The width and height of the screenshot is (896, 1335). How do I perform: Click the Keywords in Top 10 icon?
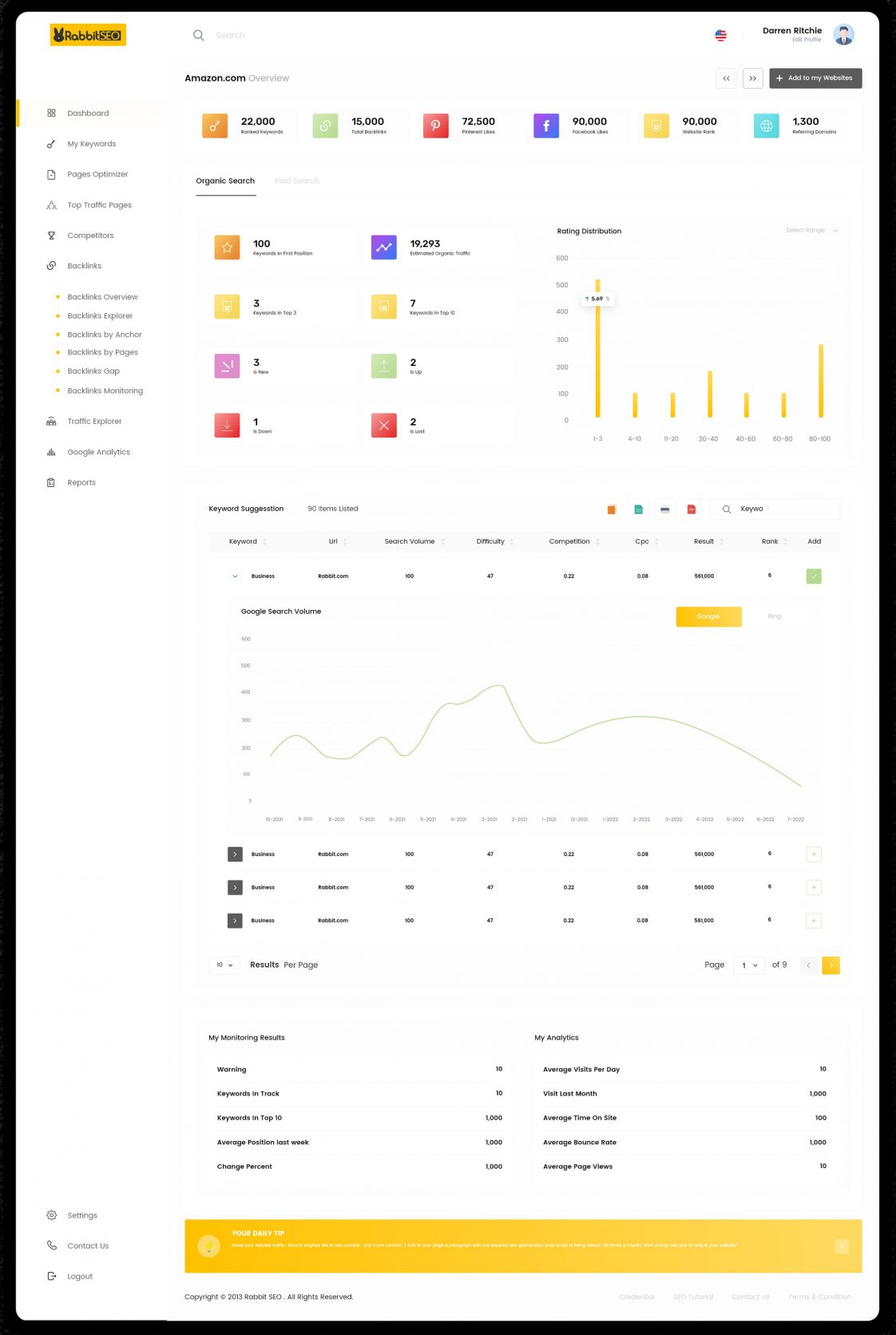click(384, 307)
